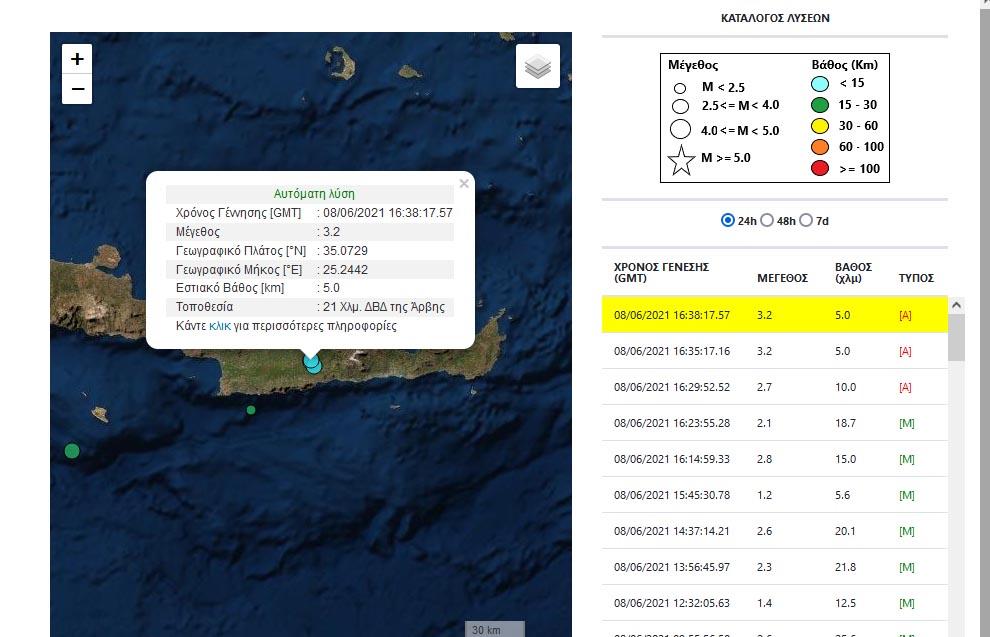Open the map layers switcher

tap(538, 67)
